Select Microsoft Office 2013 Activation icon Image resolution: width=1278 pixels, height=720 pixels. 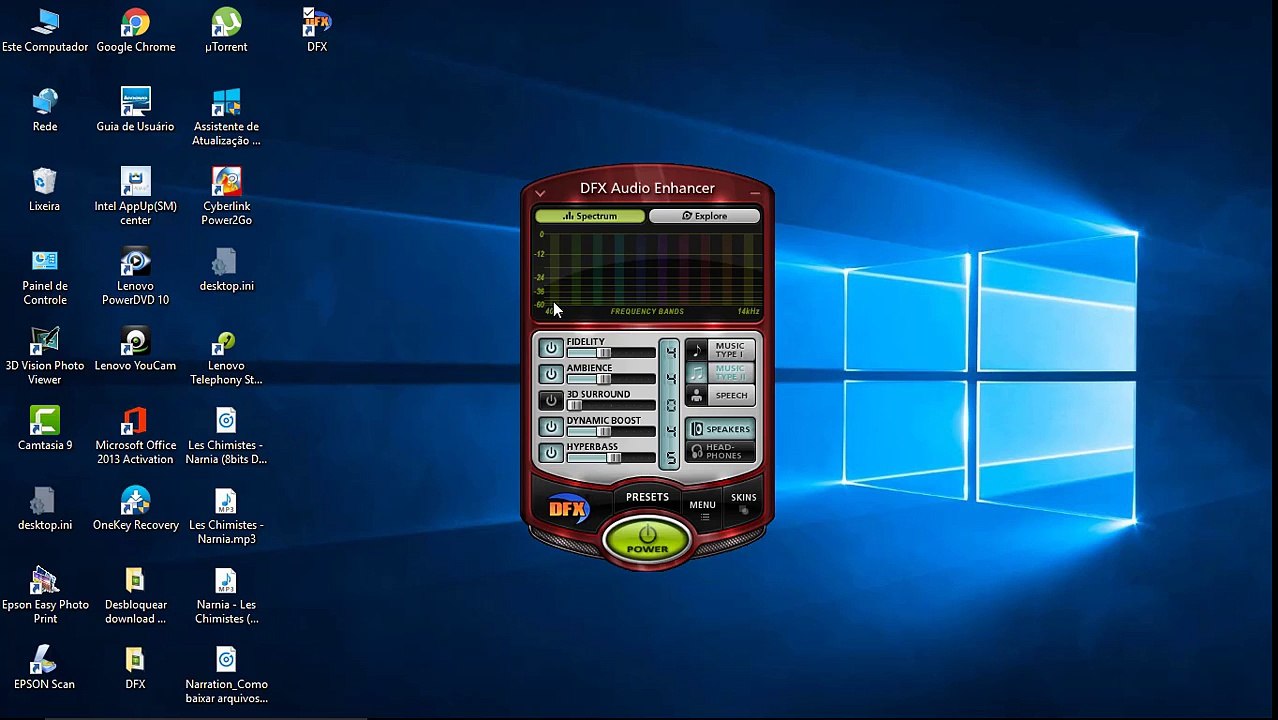135,436
